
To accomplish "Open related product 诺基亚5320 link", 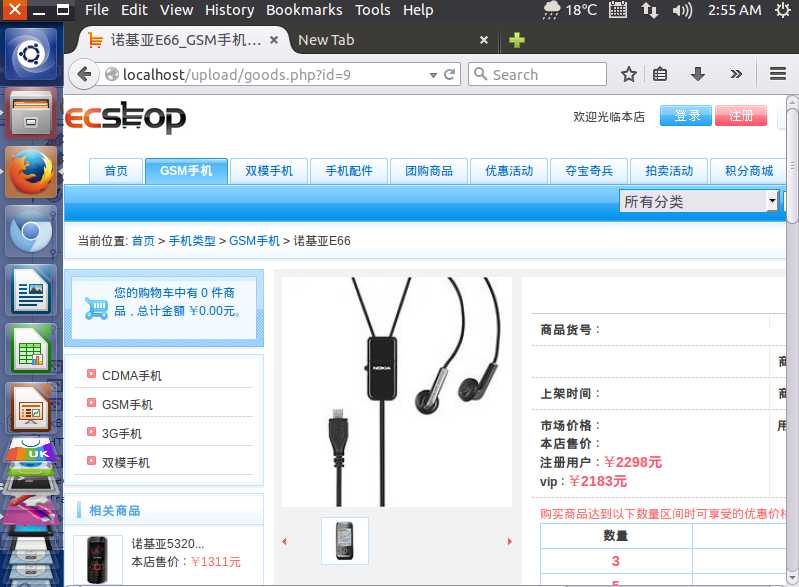I will (x=168, y=544).
